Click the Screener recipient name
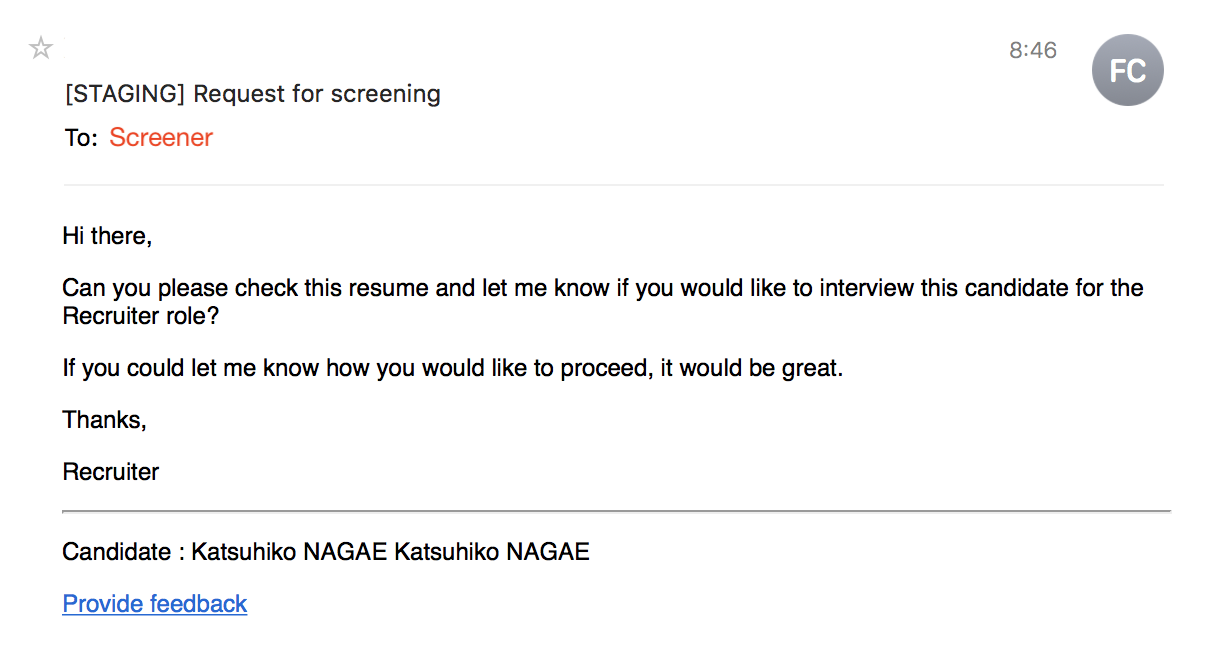The height and width of the screenshot is (672, 1210). click(161, 138)
